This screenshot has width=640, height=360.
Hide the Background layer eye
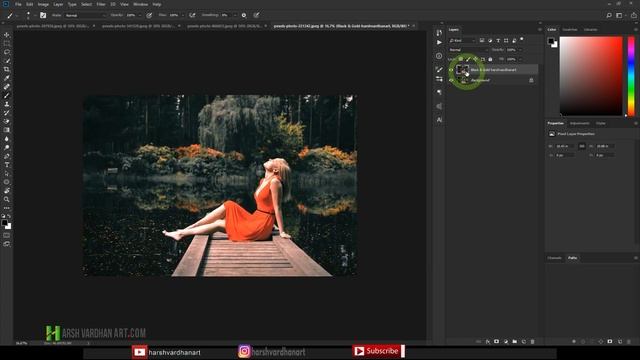point(451,80)
